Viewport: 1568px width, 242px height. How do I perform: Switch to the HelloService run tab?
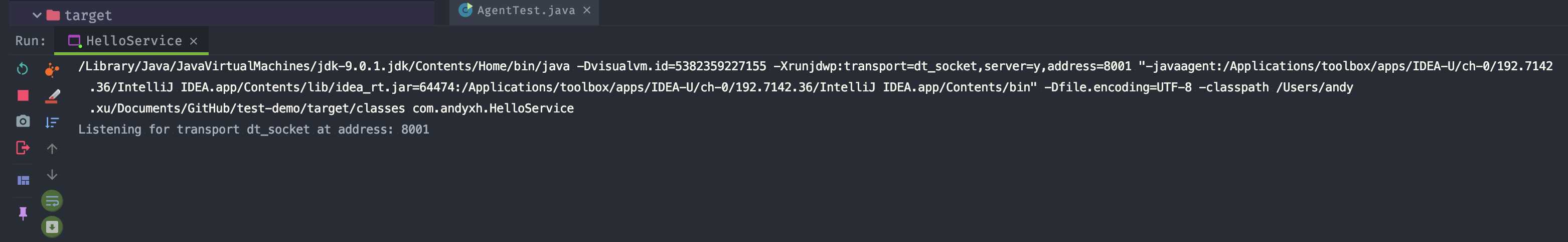pos(134,41)
